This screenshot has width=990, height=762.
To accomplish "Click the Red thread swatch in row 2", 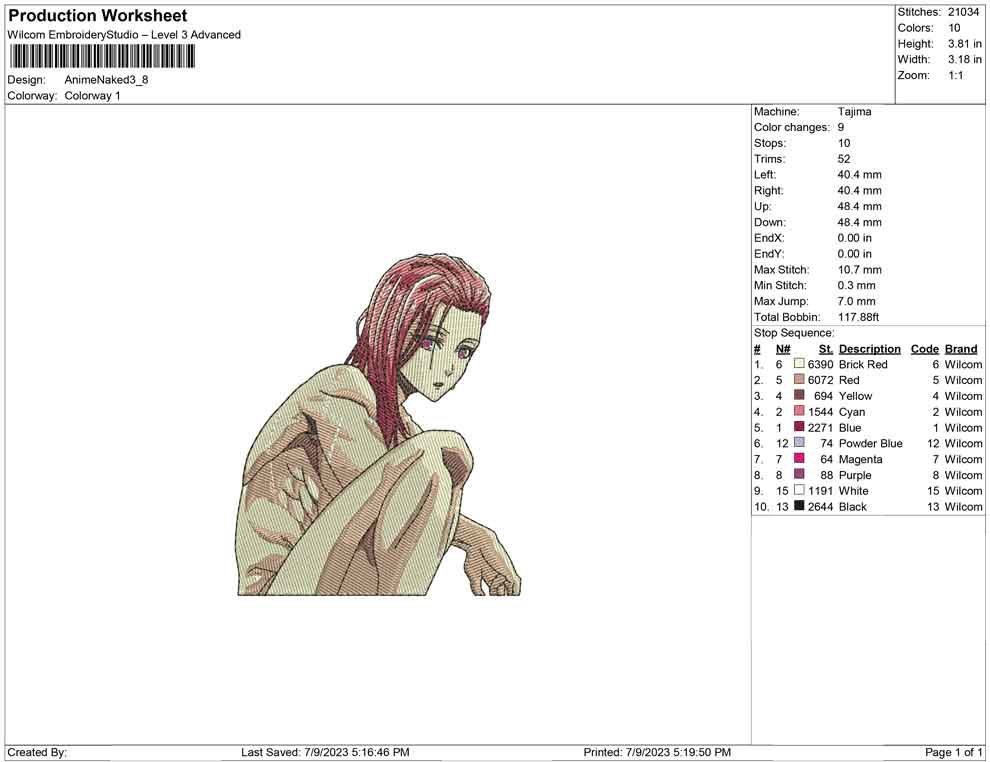I will (799, 379).
